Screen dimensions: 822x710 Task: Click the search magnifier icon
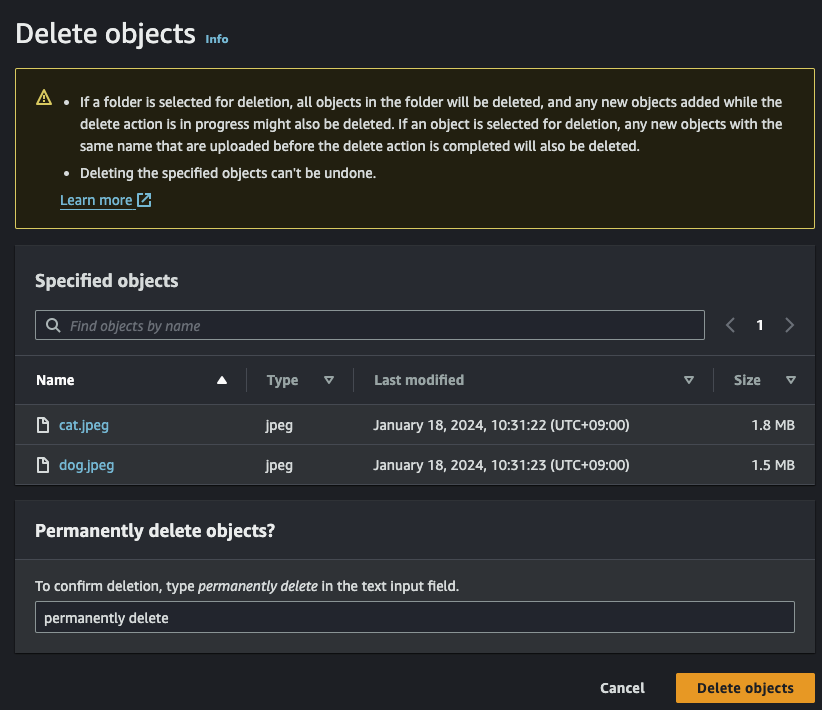point(53,326)
